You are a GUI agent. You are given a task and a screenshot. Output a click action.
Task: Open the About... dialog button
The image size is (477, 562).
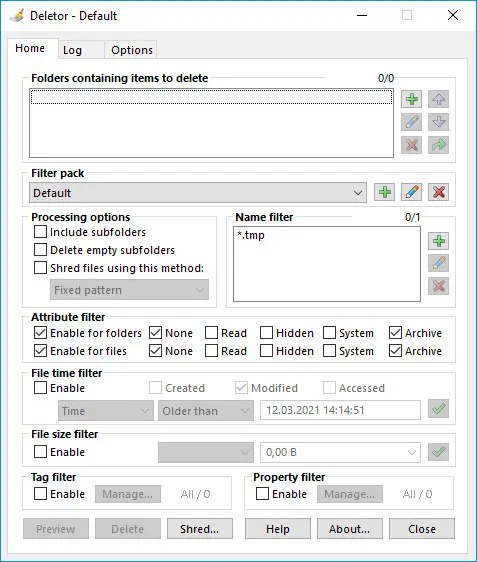click(349, 529)
